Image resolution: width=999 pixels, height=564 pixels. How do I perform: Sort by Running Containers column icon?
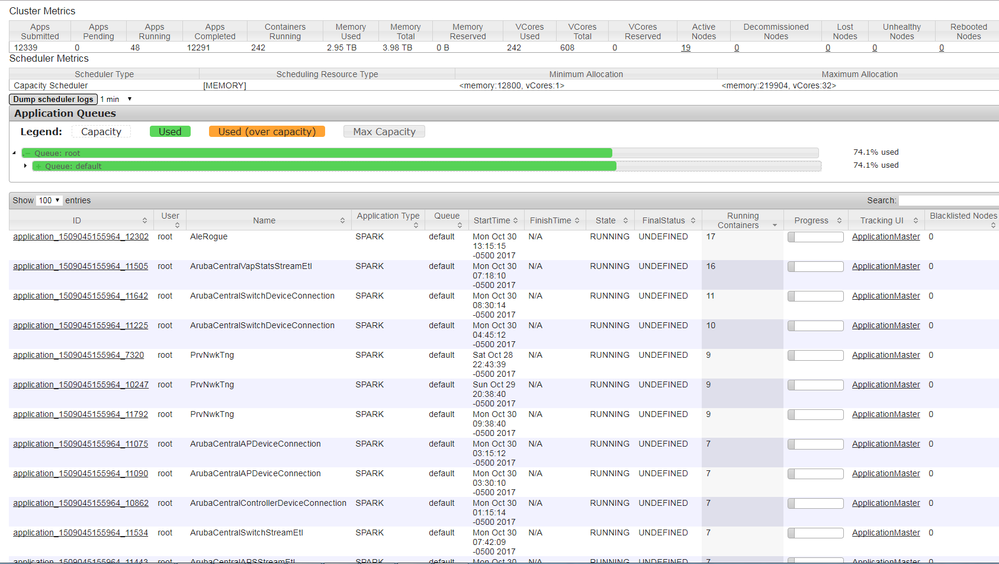point(775,225)
